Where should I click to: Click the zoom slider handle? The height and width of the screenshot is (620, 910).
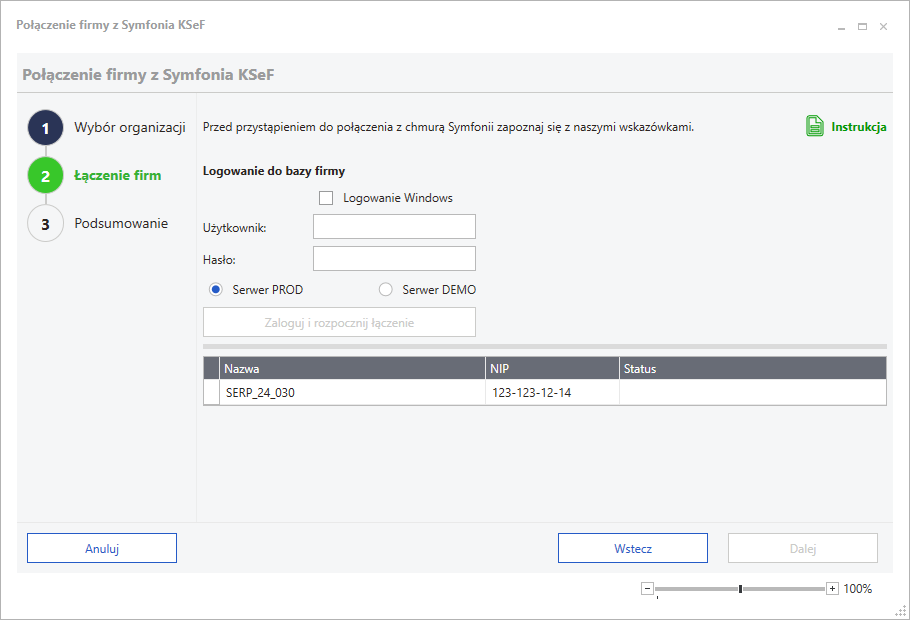click(740, 589)
